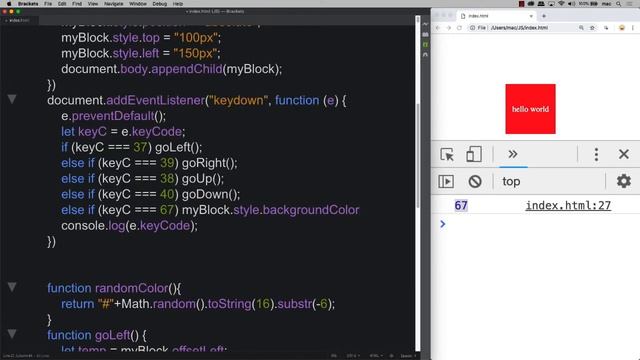Open the Chrome three-dot menu
Image resolution: width=640 pixels, height=360 pixels.
tap(633, 28)
